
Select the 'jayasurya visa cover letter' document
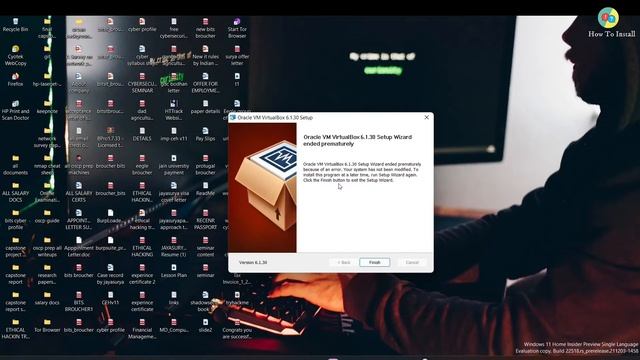pos(174,193)
